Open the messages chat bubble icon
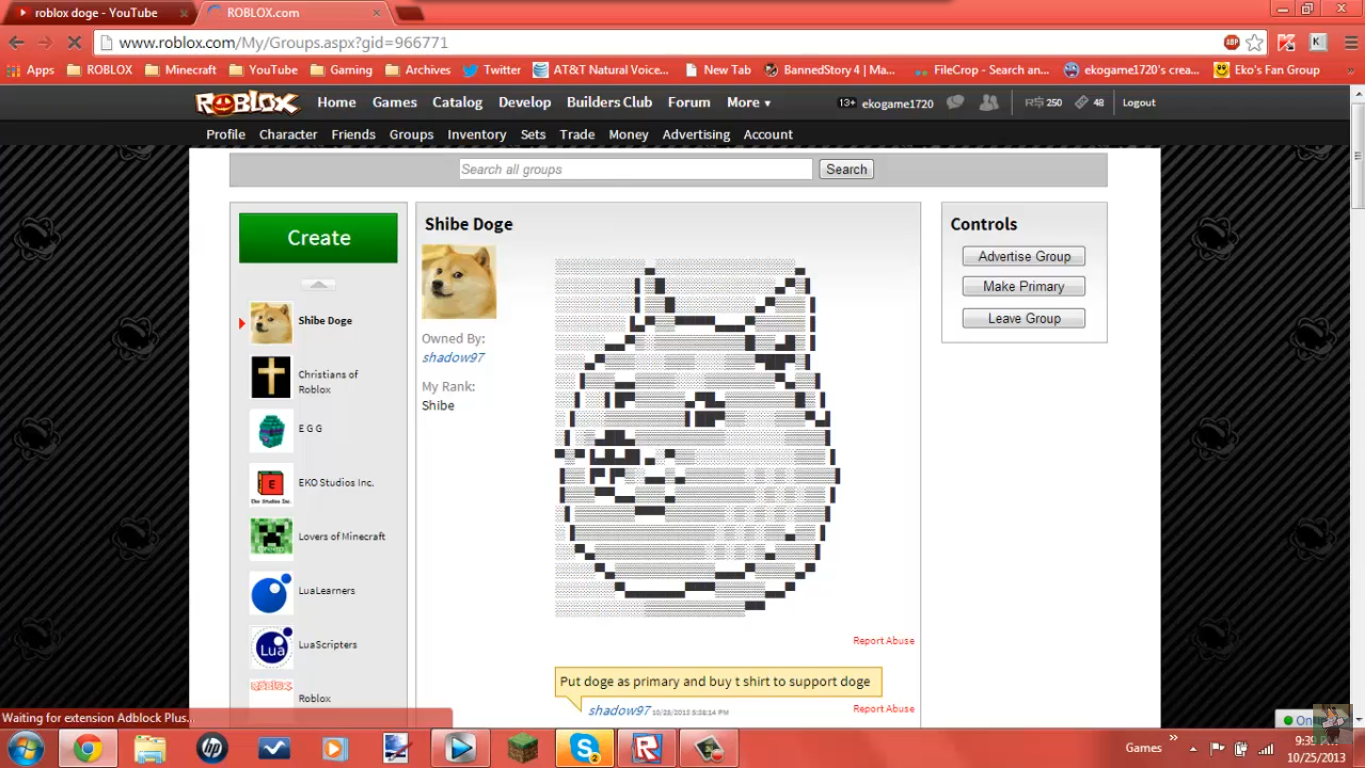 coord(955,102)
